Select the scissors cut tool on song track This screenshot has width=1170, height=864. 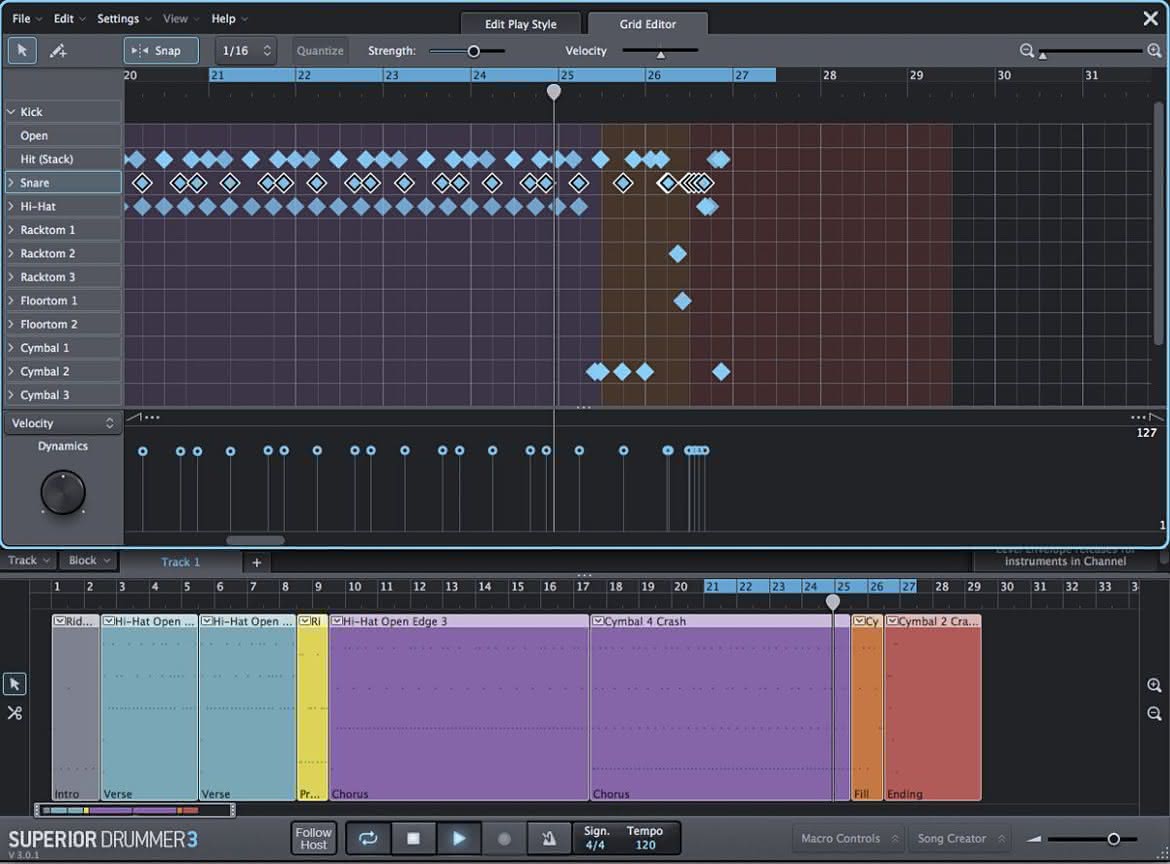15,713
